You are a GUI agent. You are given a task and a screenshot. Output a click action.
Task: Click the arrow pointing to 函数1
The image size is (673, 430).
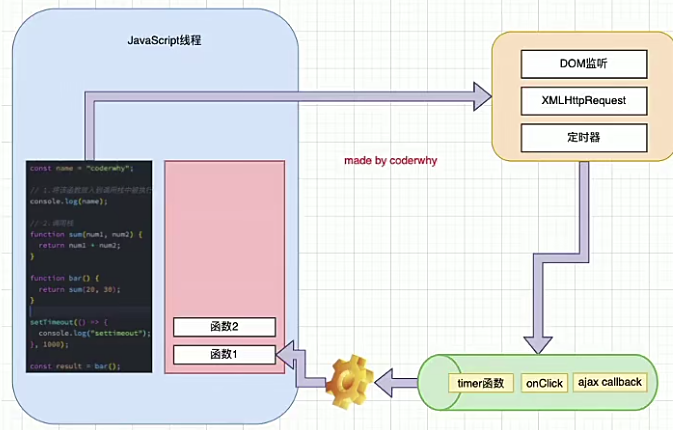point(289,354)
